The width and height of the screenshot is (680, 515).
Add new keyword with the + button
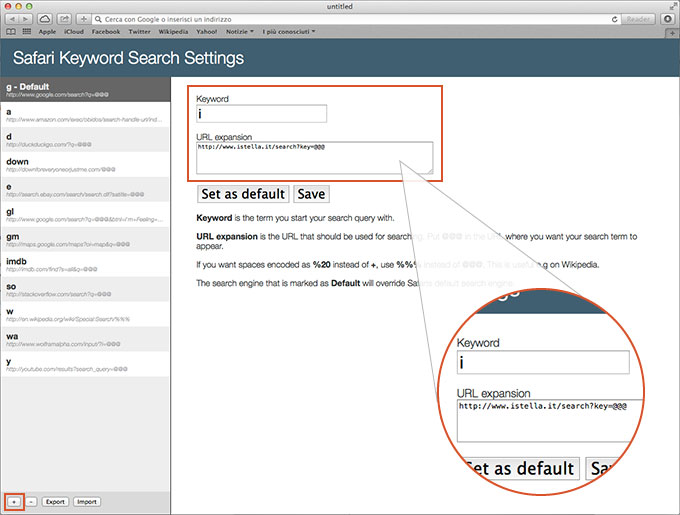click(14, 502)
